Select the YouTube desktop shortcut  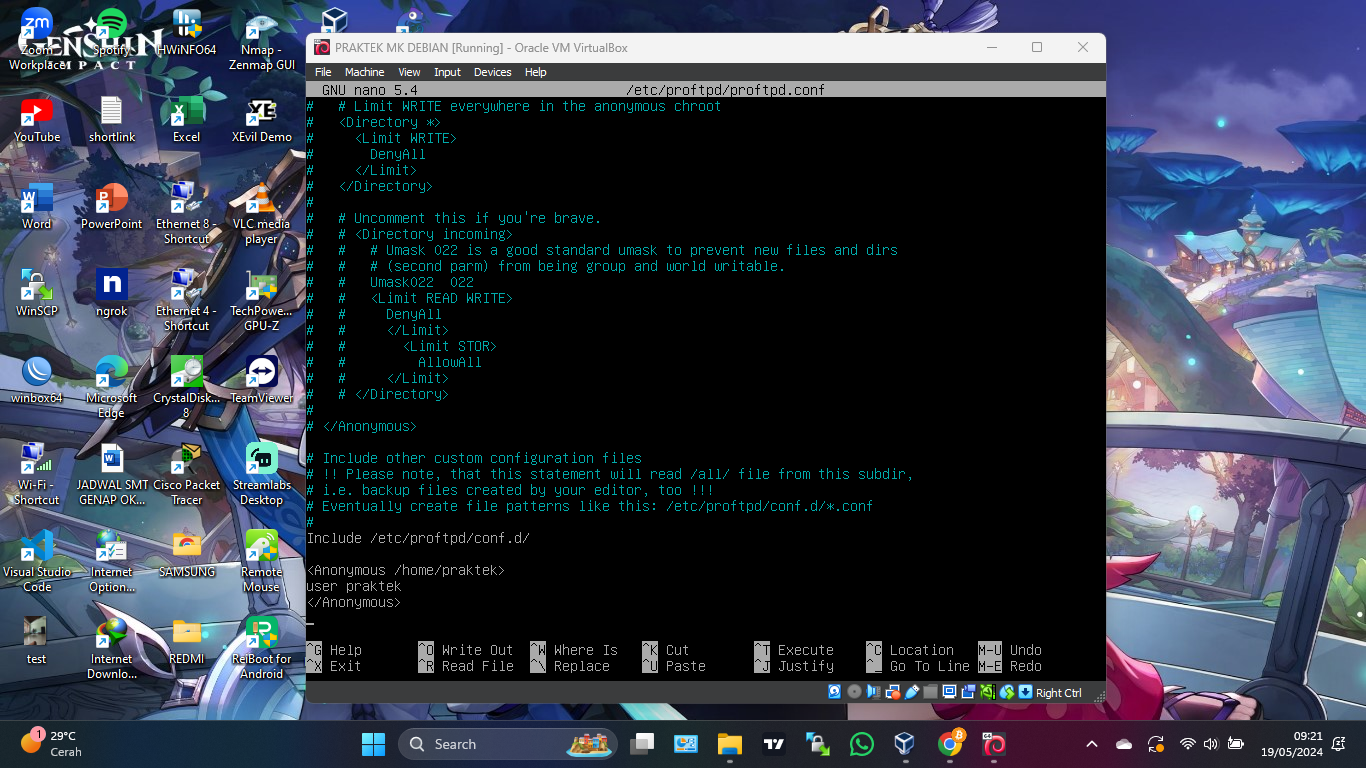[x=37, y=120]
